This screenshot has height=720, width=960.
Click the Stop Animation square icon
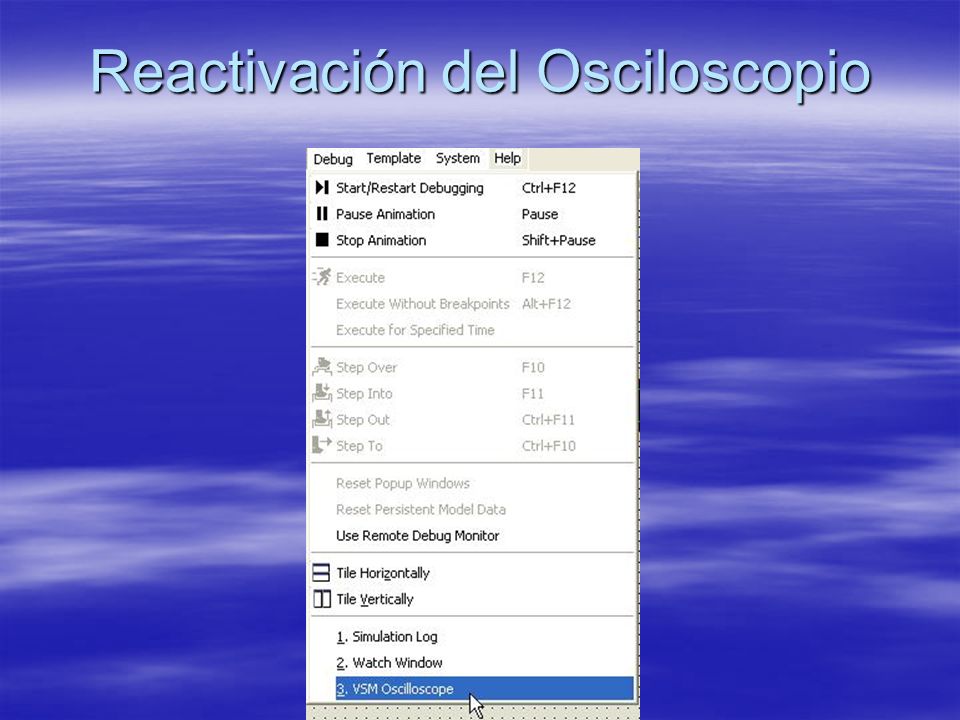pyautogui.click(x=322, y=240)
